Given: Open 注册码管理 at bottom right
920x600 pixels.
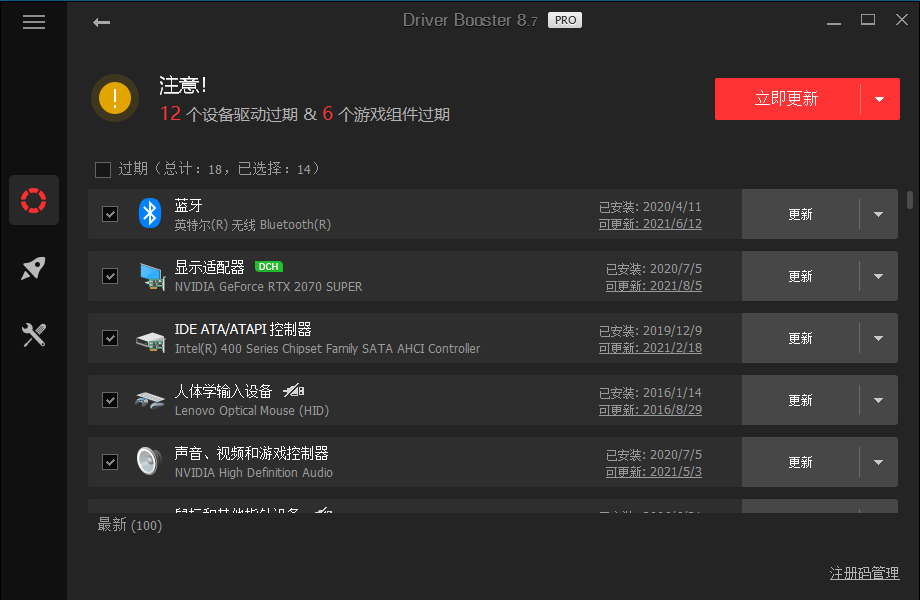Looking at the screenshot, I should pos(866,573).
